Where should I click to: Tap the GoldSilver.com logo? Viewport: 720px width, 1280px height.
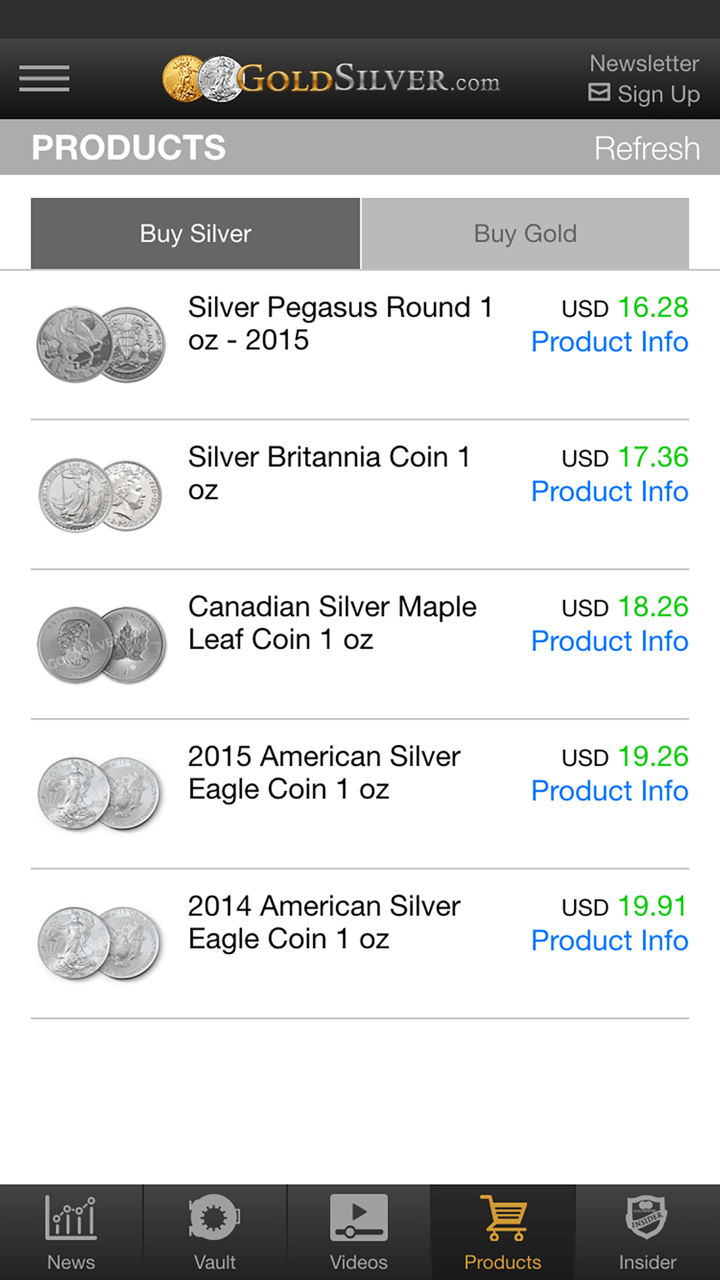point(331,78)
